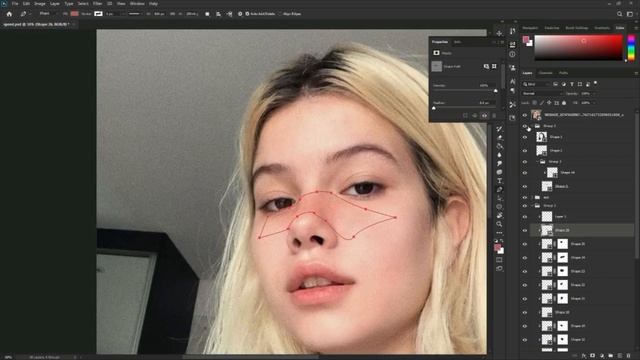Click the fx layer style icon
Image resolution: width=640 pixels, height=360 pixels.
584,356
